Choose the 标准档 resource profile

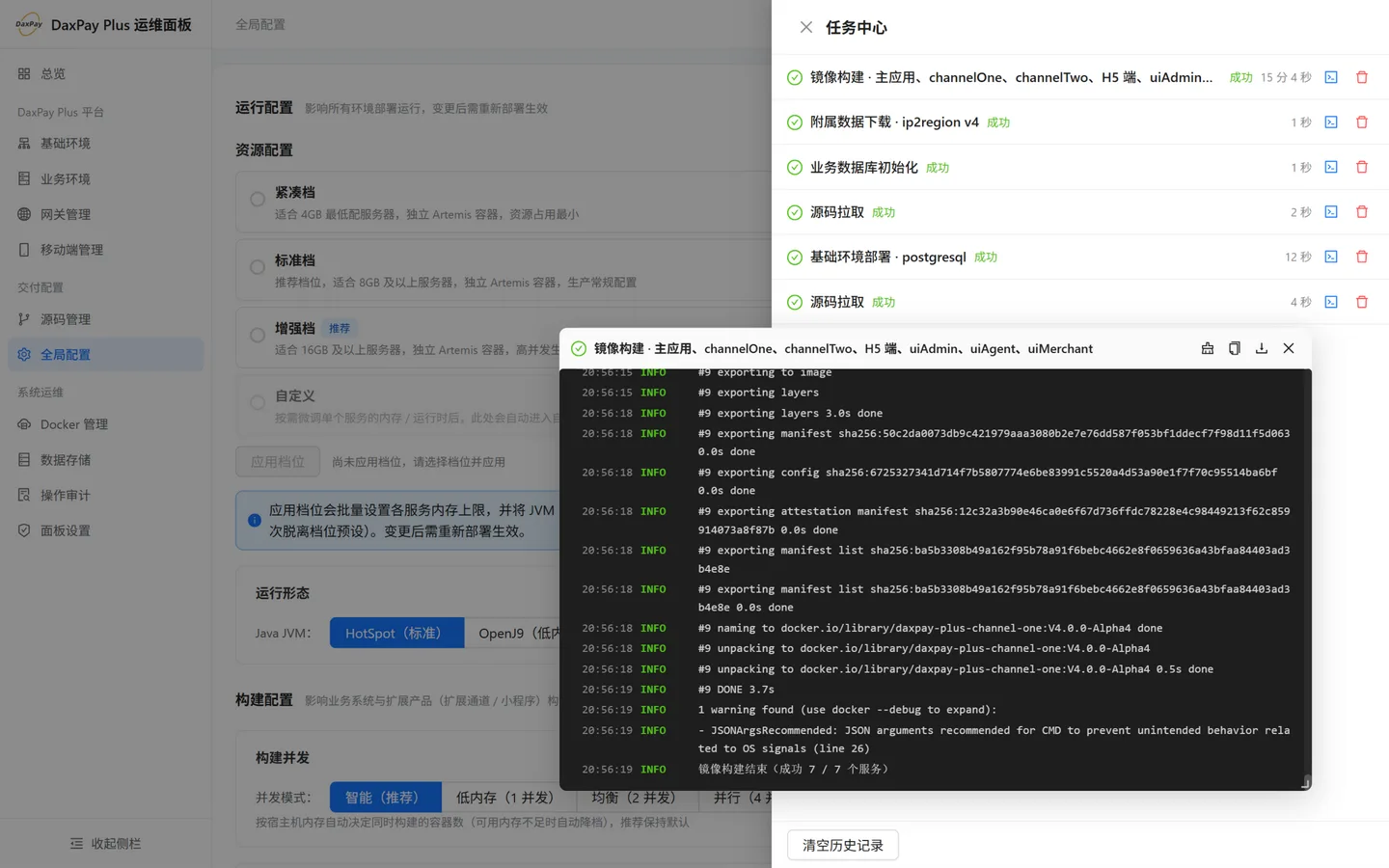click(258, 267)
